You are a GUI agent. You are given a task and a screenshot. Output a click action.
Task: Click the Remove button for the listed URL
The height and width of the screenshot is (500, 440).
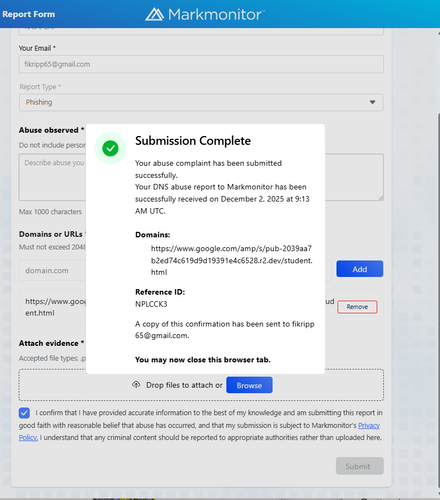357,307
